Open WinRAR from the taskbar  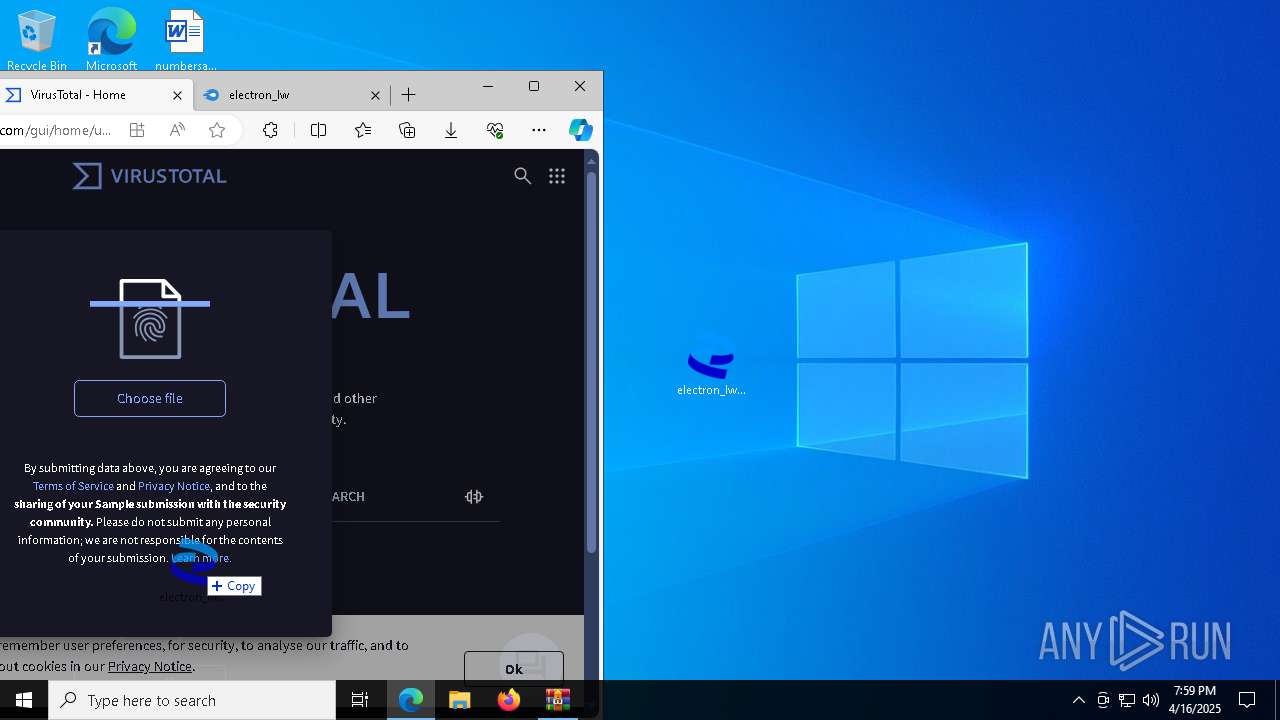pyautogui.click(x=558, y=700)
